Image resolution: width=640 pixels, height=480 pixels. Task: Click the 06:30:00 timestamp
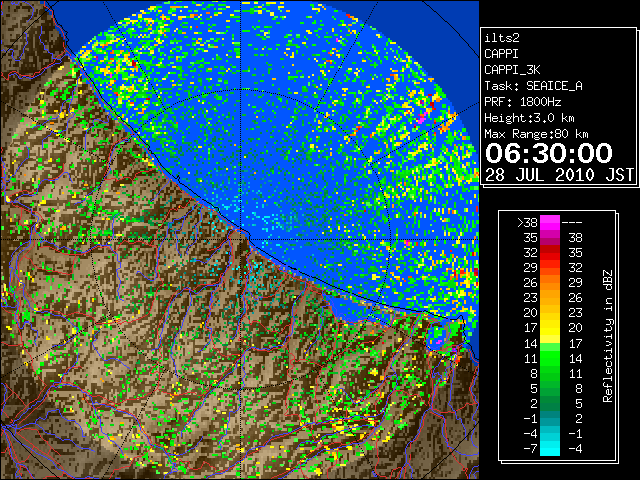pos(549,153)
